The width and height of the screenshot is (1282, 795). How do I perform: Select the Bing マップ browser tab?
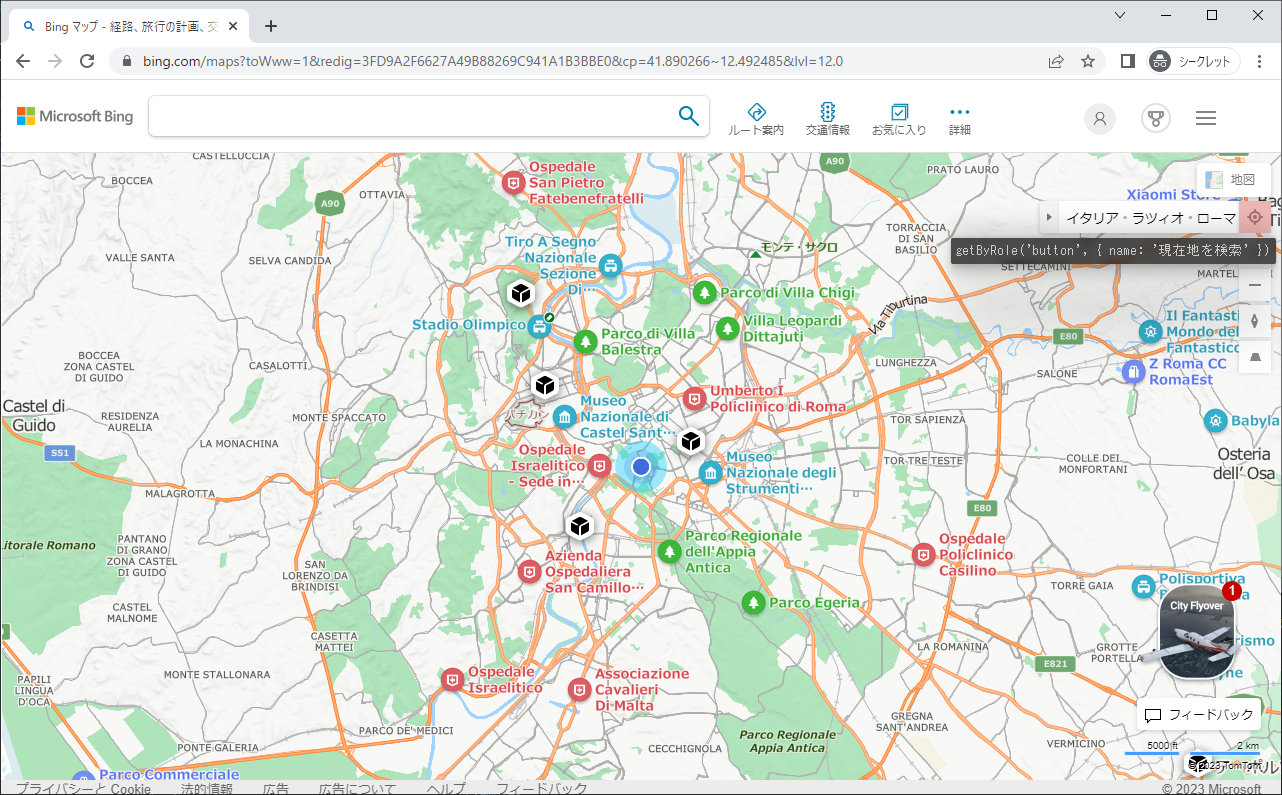127,27
